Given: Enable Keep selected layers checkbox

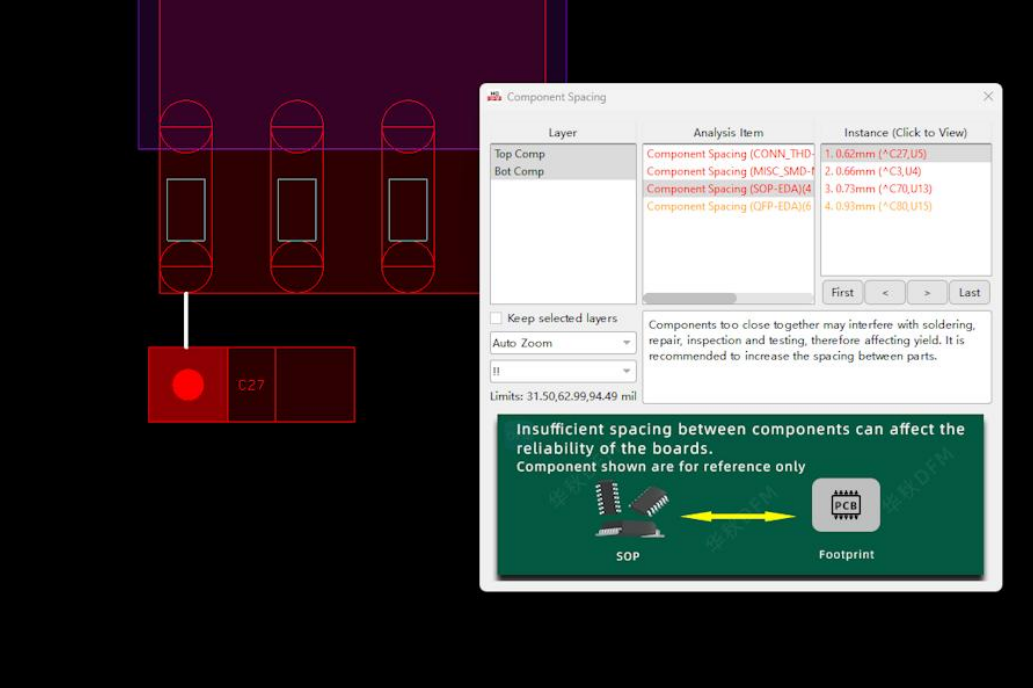Looking at the screenshot, I should point(496,318).
